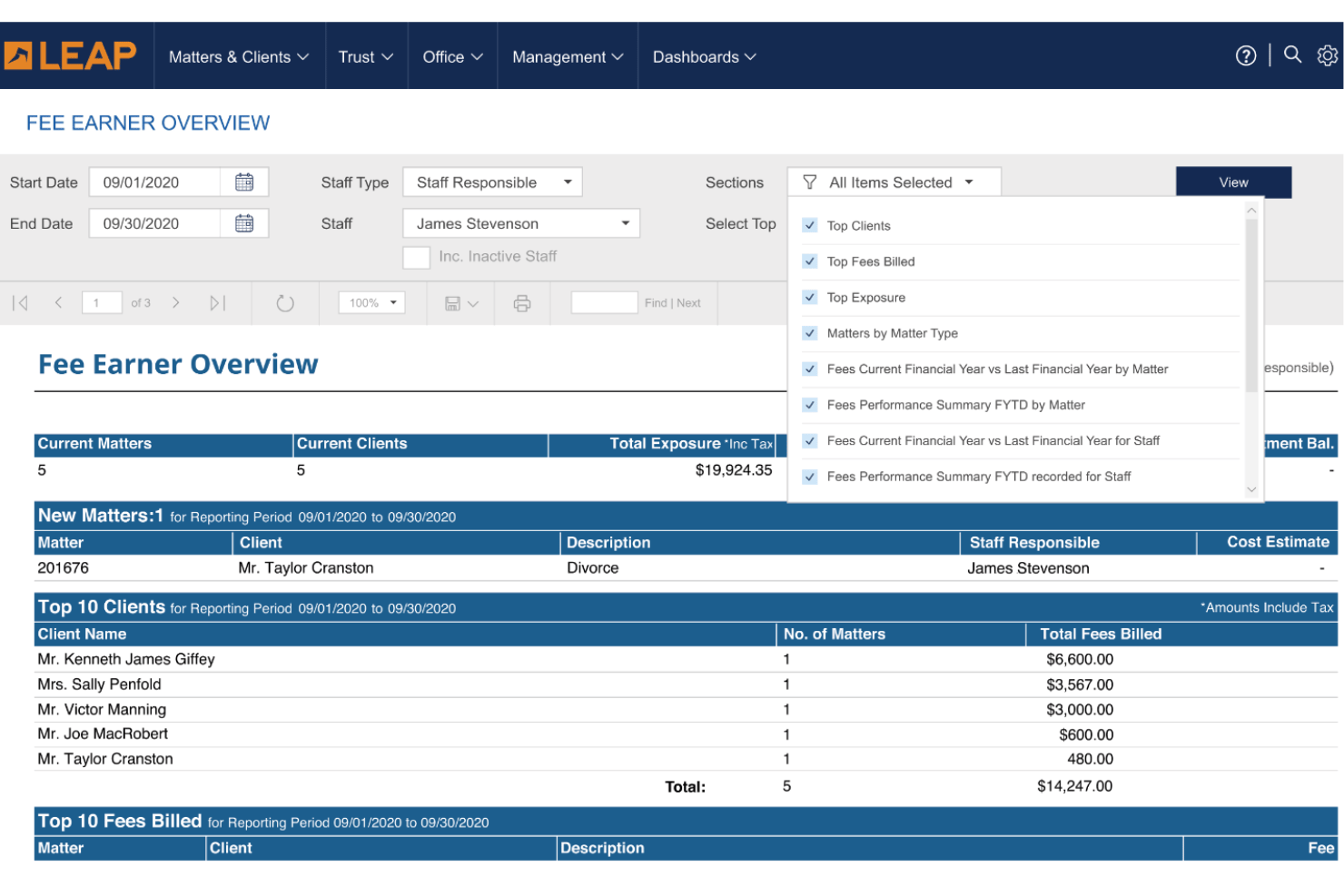Viewport: 1344px width, 896px height.
Task: Click the No. of Matters column header
Action: pos(835,635)
